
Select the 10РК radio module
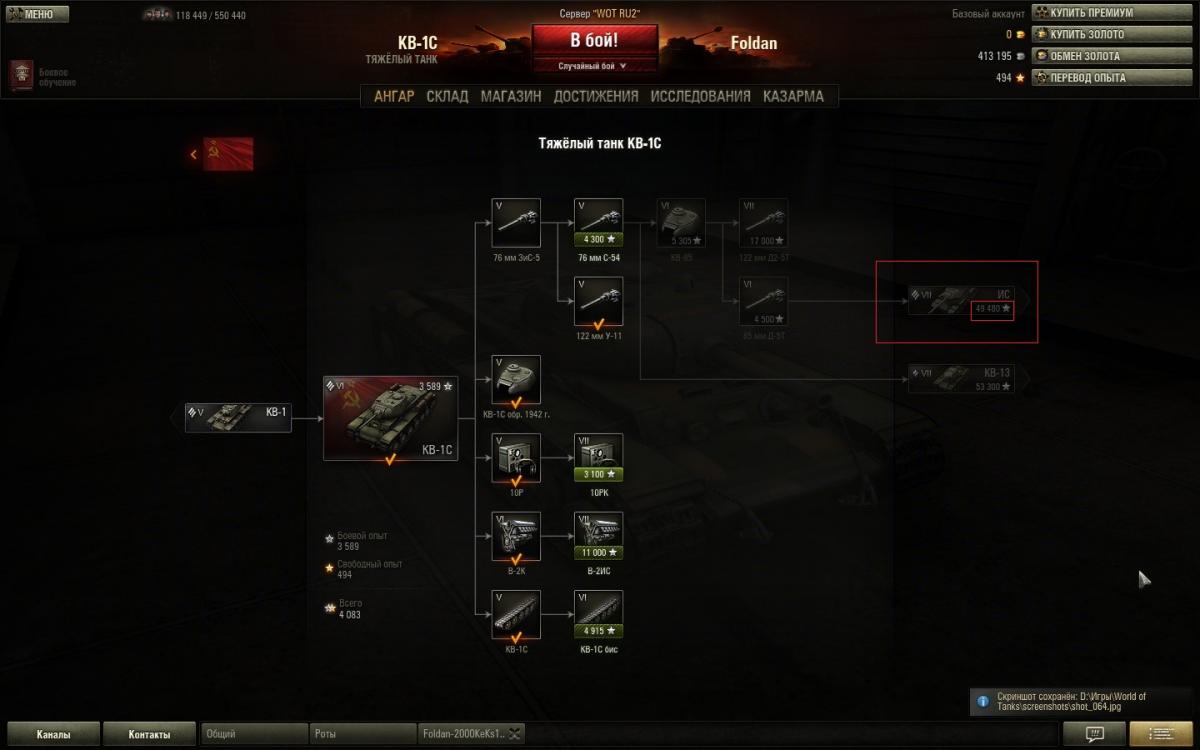599,458
